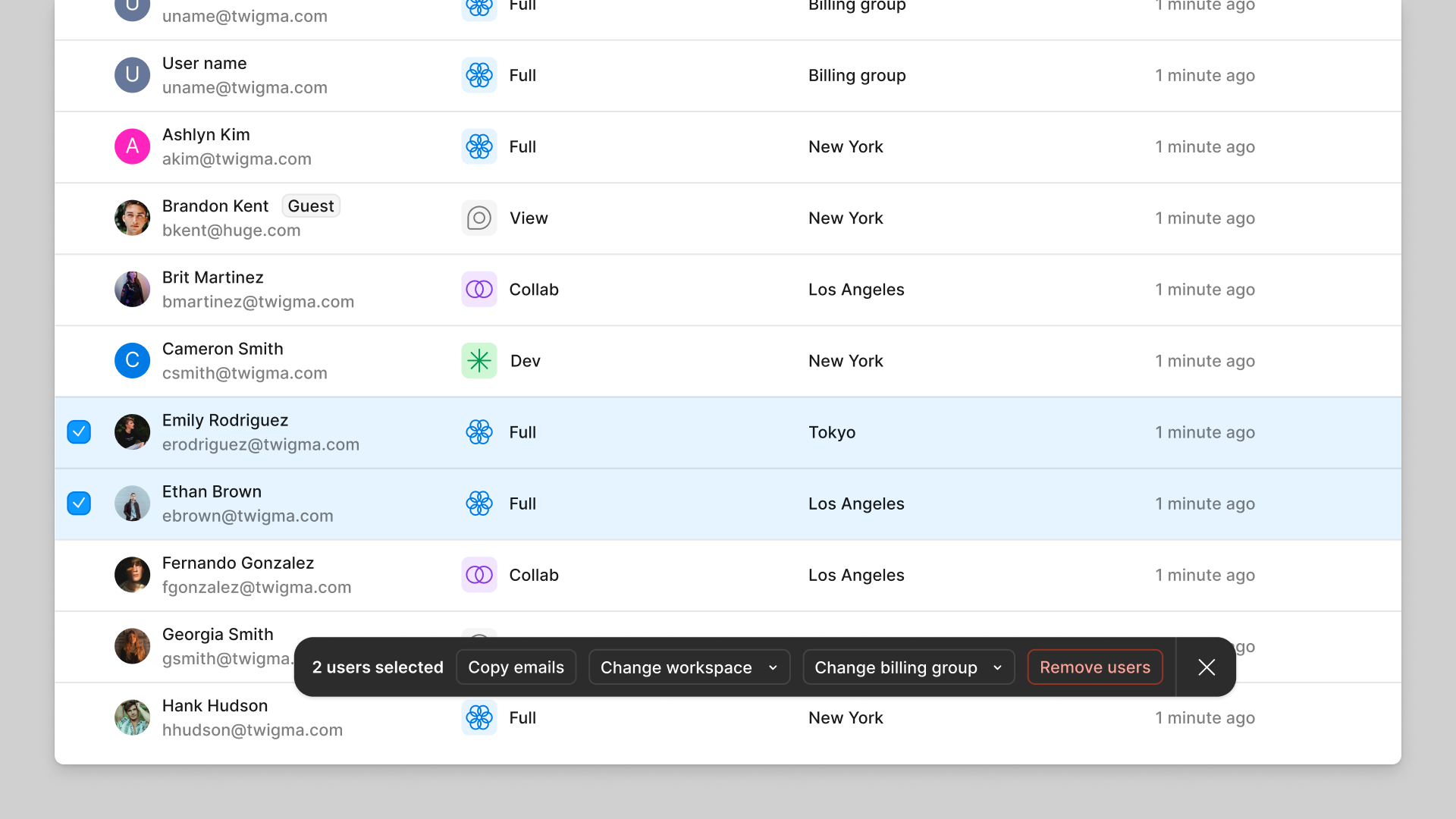Click '1 minute ago' in Hank Hudson row
This screenshot has height=819, width=1456.
[x=1205, y=717]
